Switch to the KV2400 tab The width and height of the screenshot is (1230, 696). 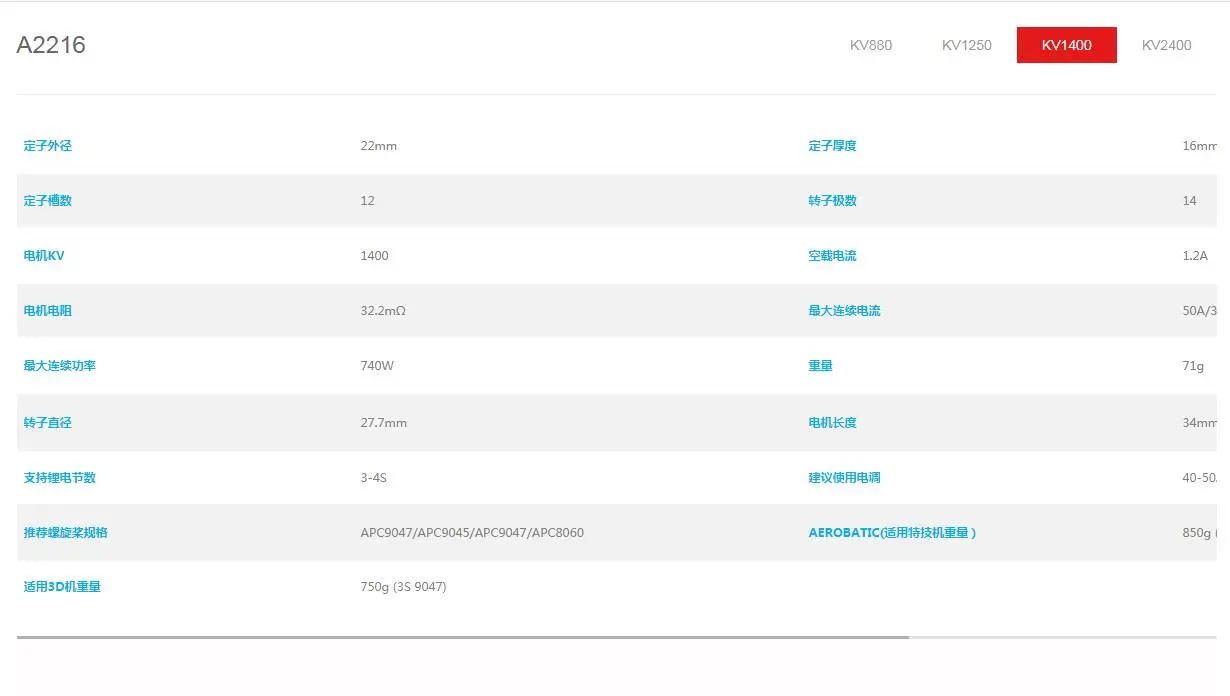pos(1167,45)
